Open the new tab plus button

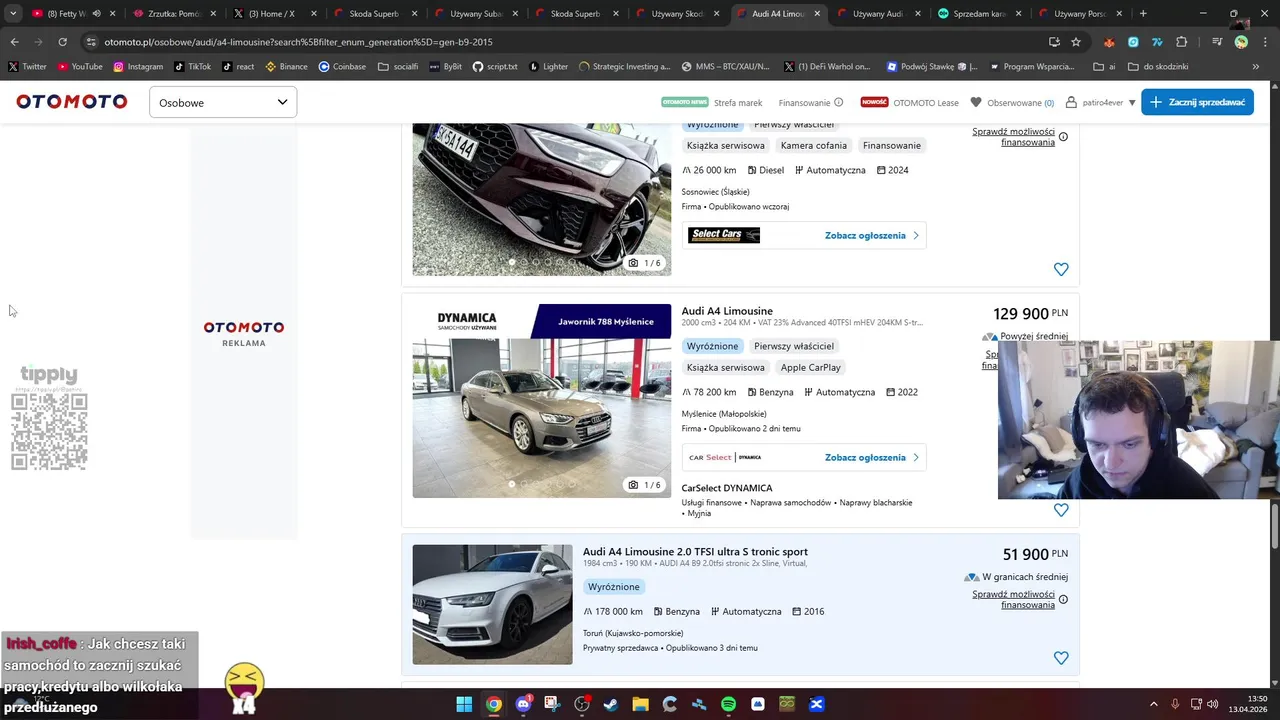(x=1143, y=14)
